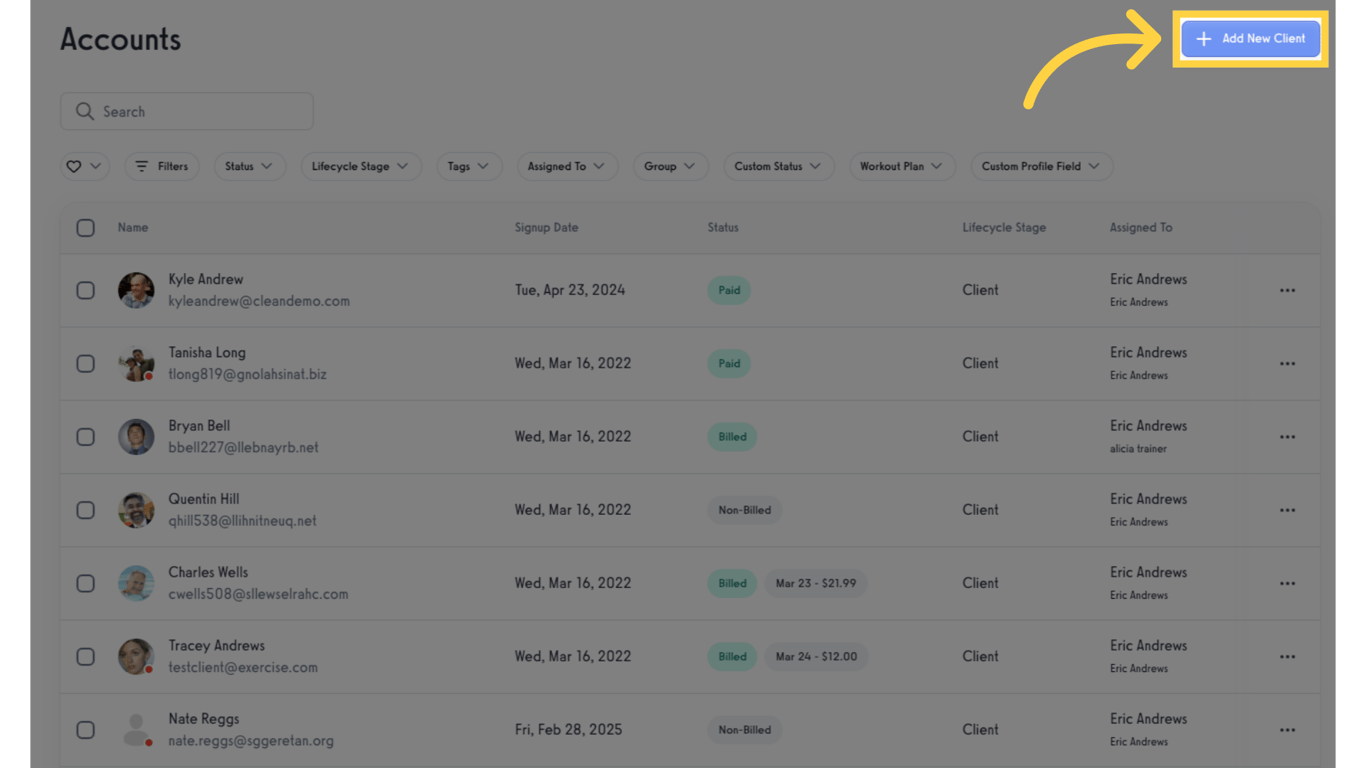
Task: Open the favorites heart filter
Action: pos(84,166)
